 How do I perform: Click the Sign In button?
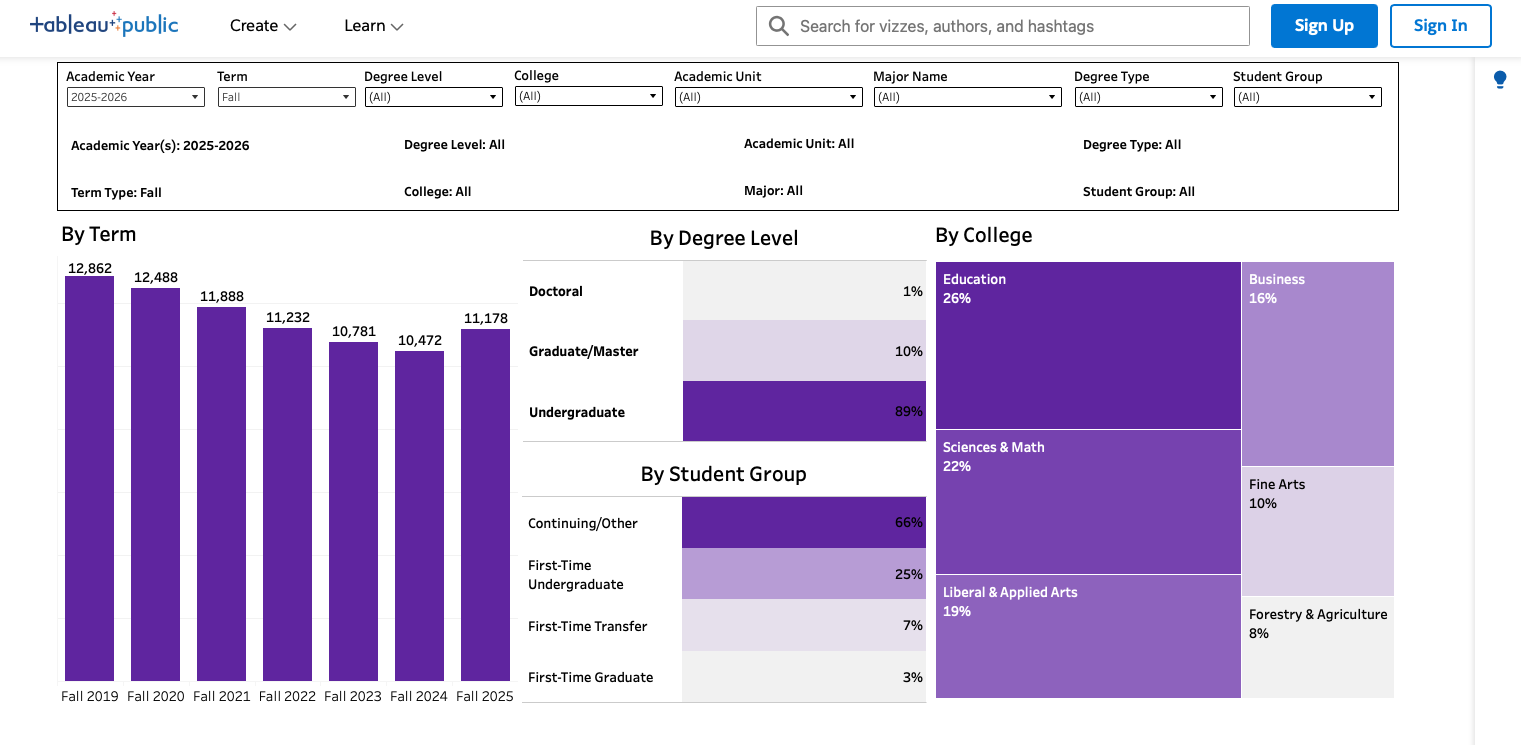[1440, 26]
